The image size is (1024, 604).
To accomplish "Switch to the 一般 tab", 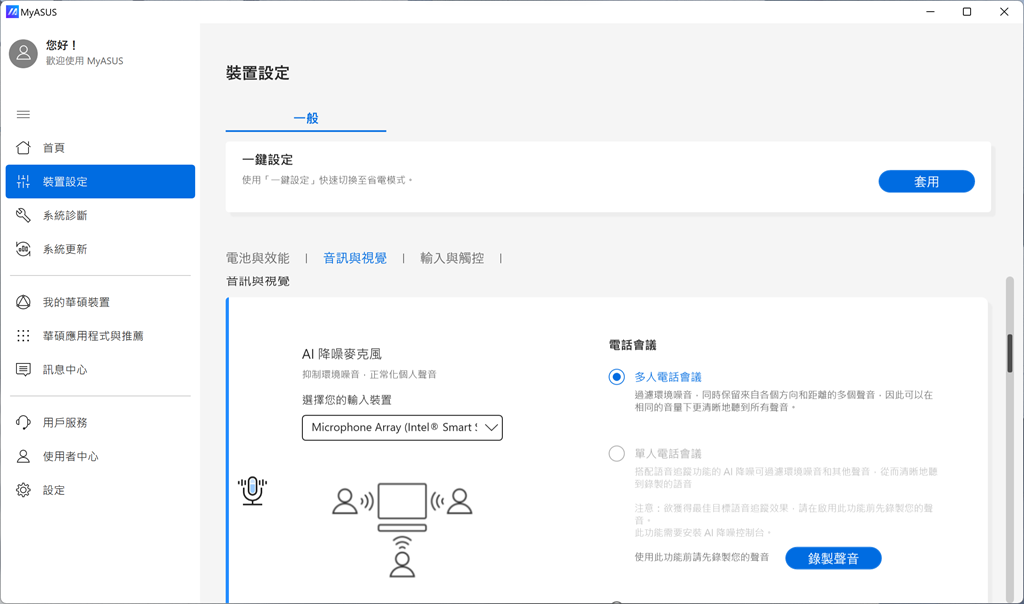I will [x=306, y=118].
